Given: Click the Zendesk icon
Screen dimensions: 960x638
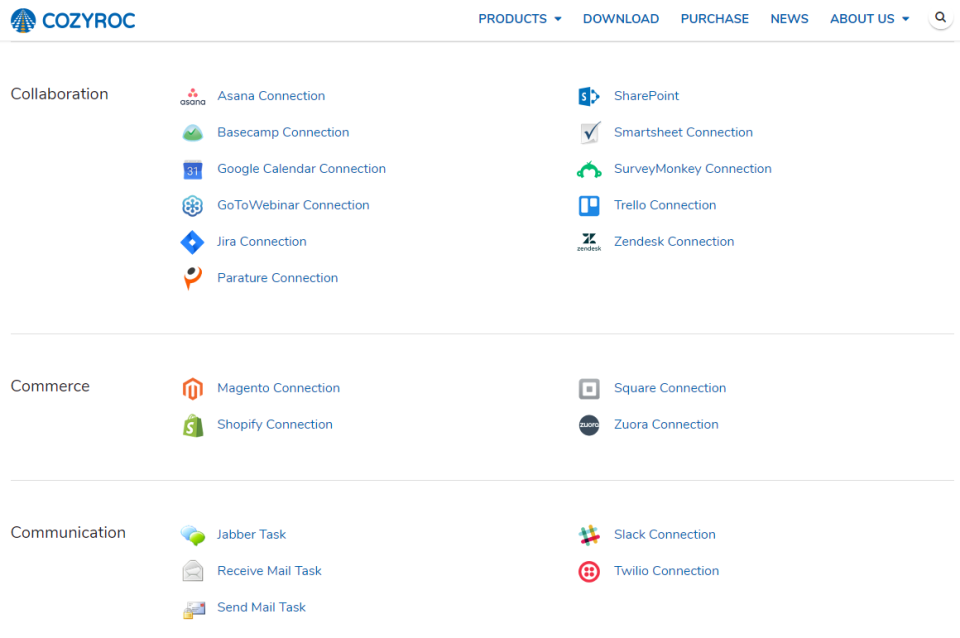Looking at the screenshot, I should click(x=589, y=241).
